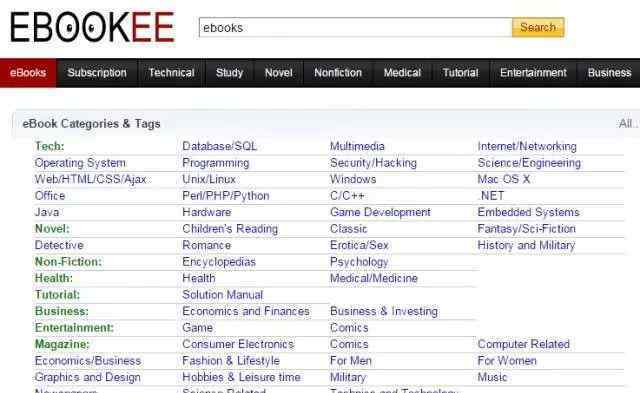Select the Medical navigation tab

[x=402, y=73]
